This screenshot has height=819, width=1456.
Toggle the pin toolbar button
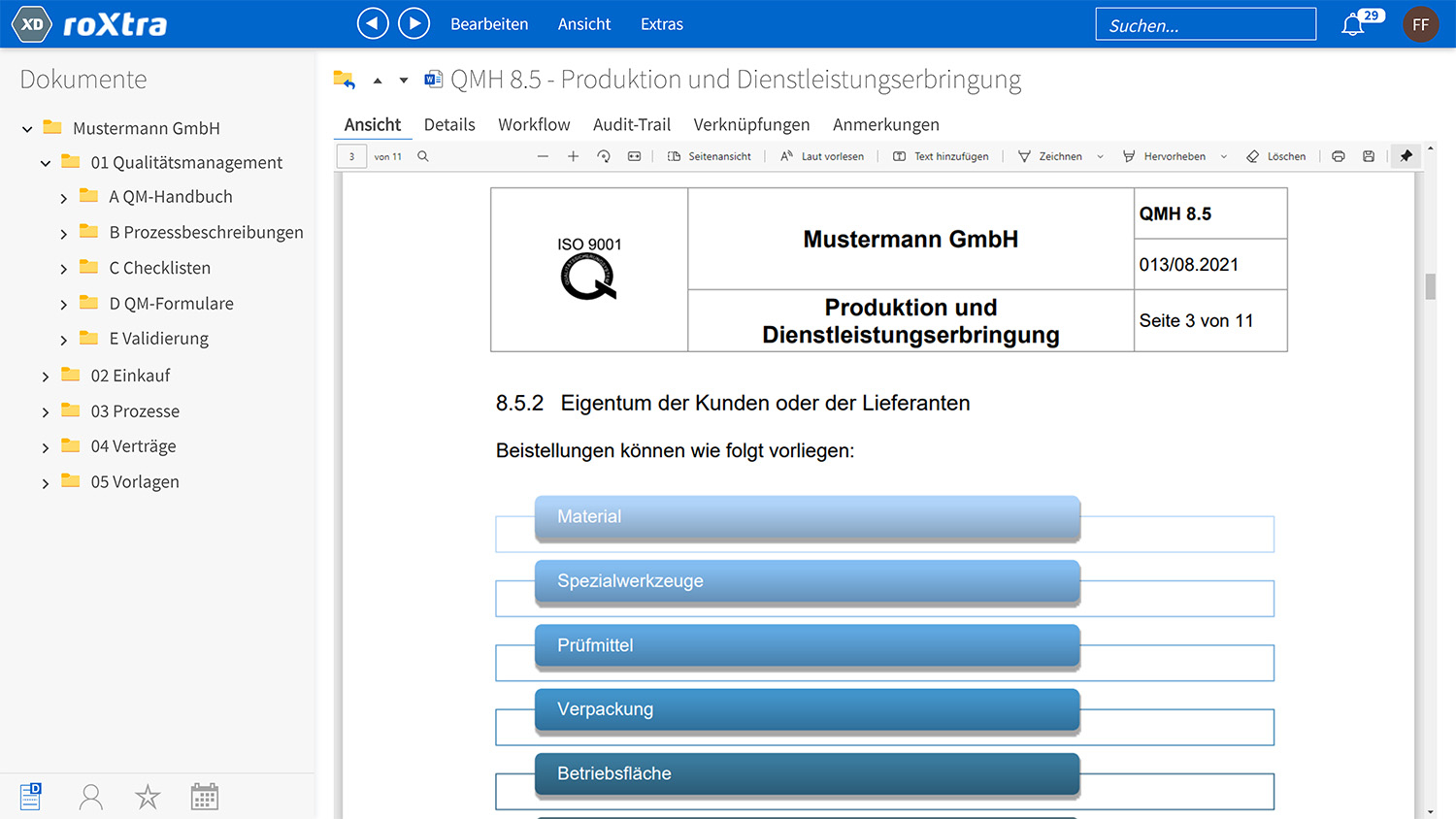pos(1406,156)
